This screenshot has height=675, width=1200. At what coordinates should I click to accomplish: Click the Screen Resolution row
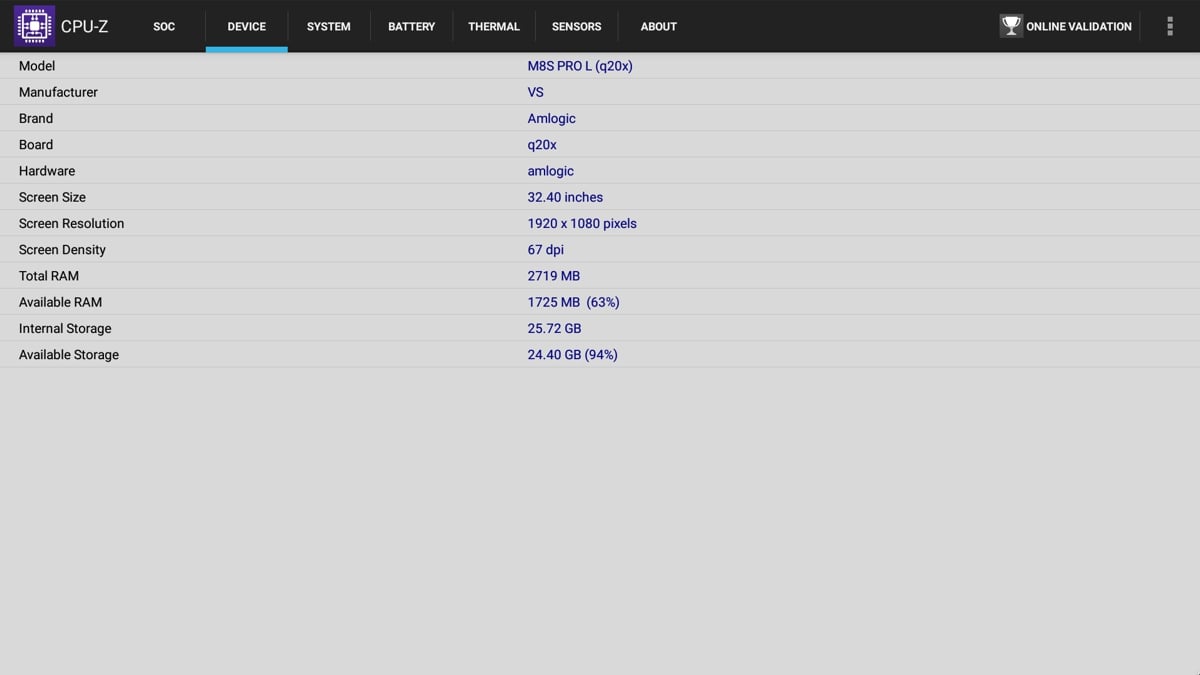pos(582,223)
